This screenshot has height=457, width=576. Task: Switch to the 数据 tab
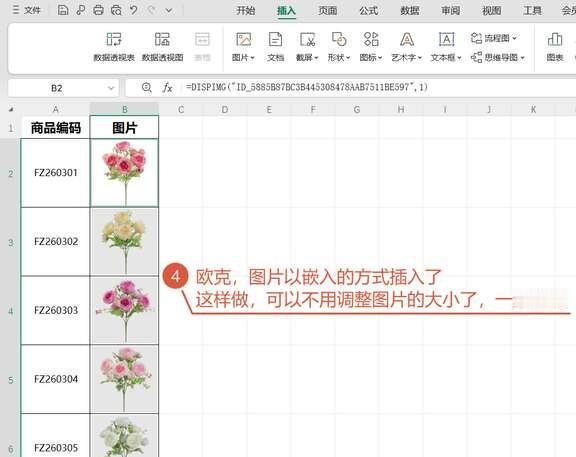[410, 11]
